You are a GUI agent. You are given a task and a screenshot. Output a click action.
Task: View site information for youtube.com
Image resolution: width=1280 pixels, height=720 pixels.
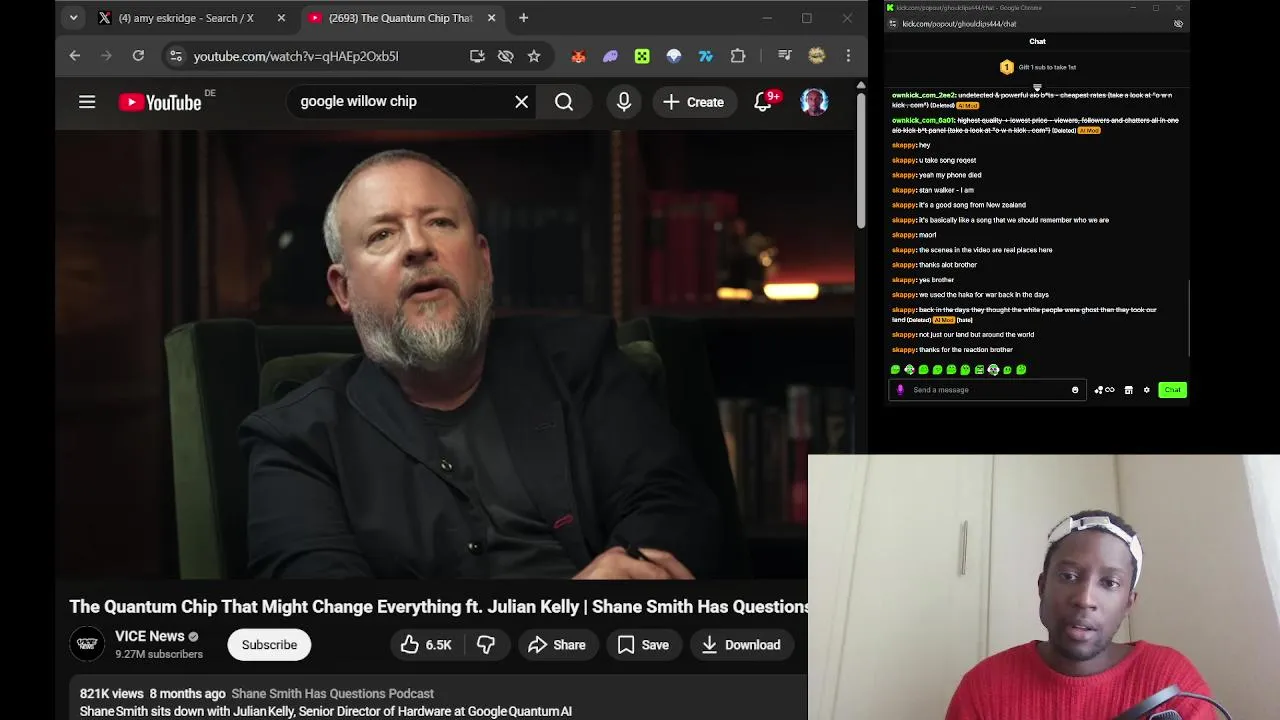coord(176,56)
